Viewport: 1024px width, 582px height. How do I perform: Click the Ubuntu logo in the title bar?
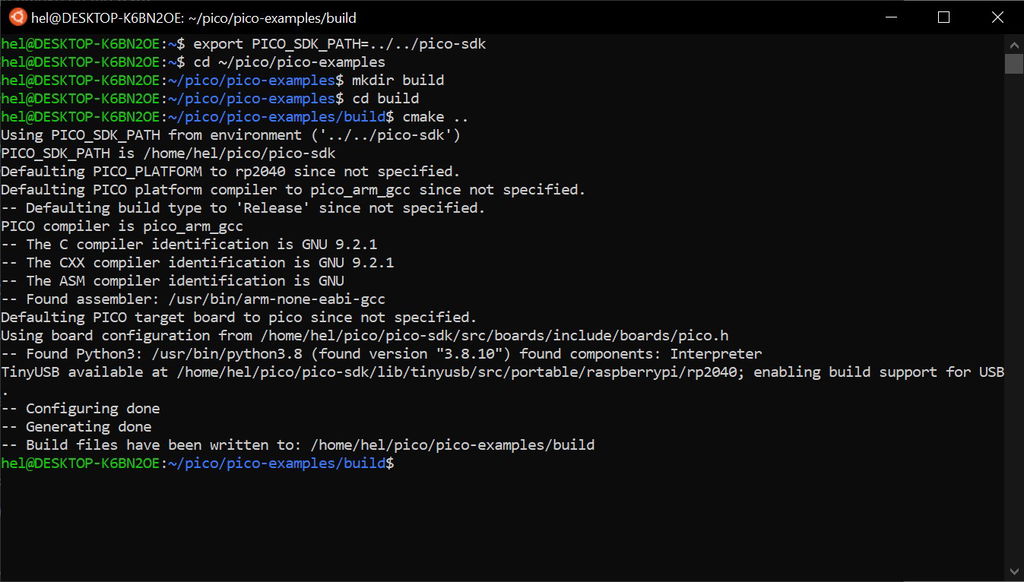(17, 17)
